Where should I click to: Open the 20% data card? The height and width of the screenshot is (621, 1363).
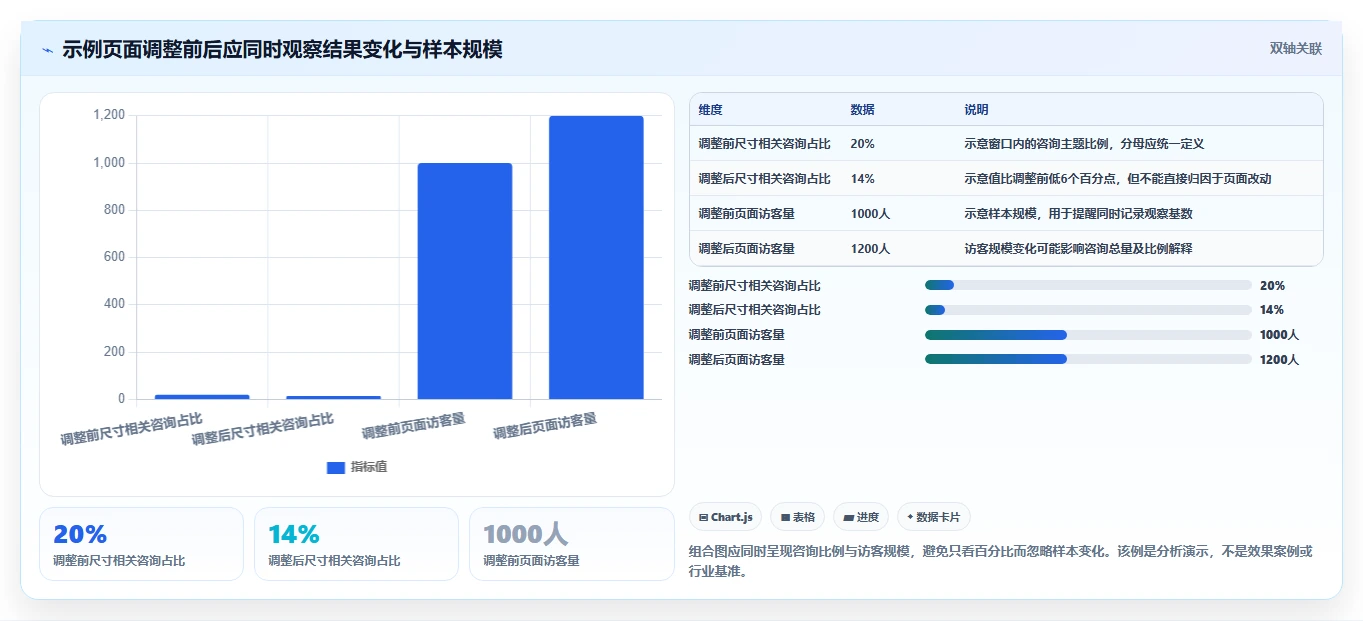coord(141,544)
